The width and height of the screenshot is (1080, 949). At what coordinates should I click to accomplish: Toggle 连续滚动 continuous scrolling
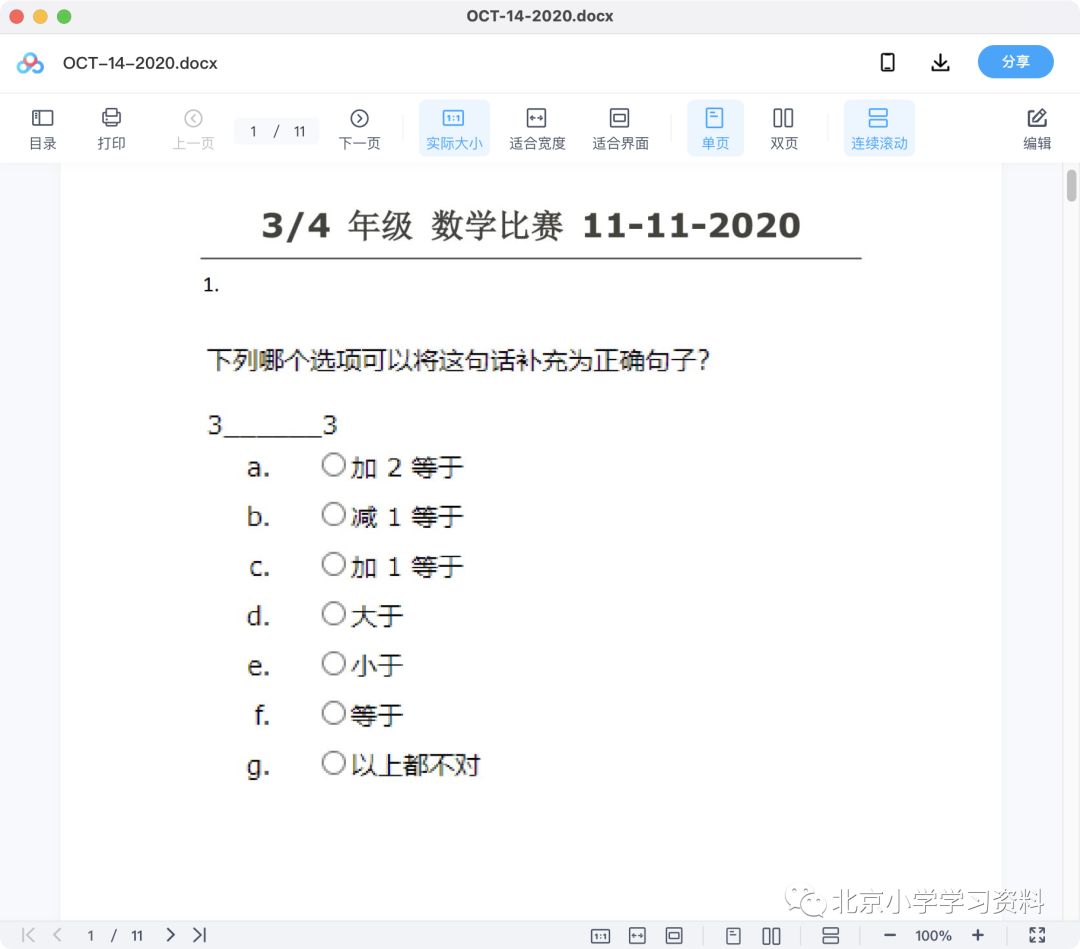[879, 128]
